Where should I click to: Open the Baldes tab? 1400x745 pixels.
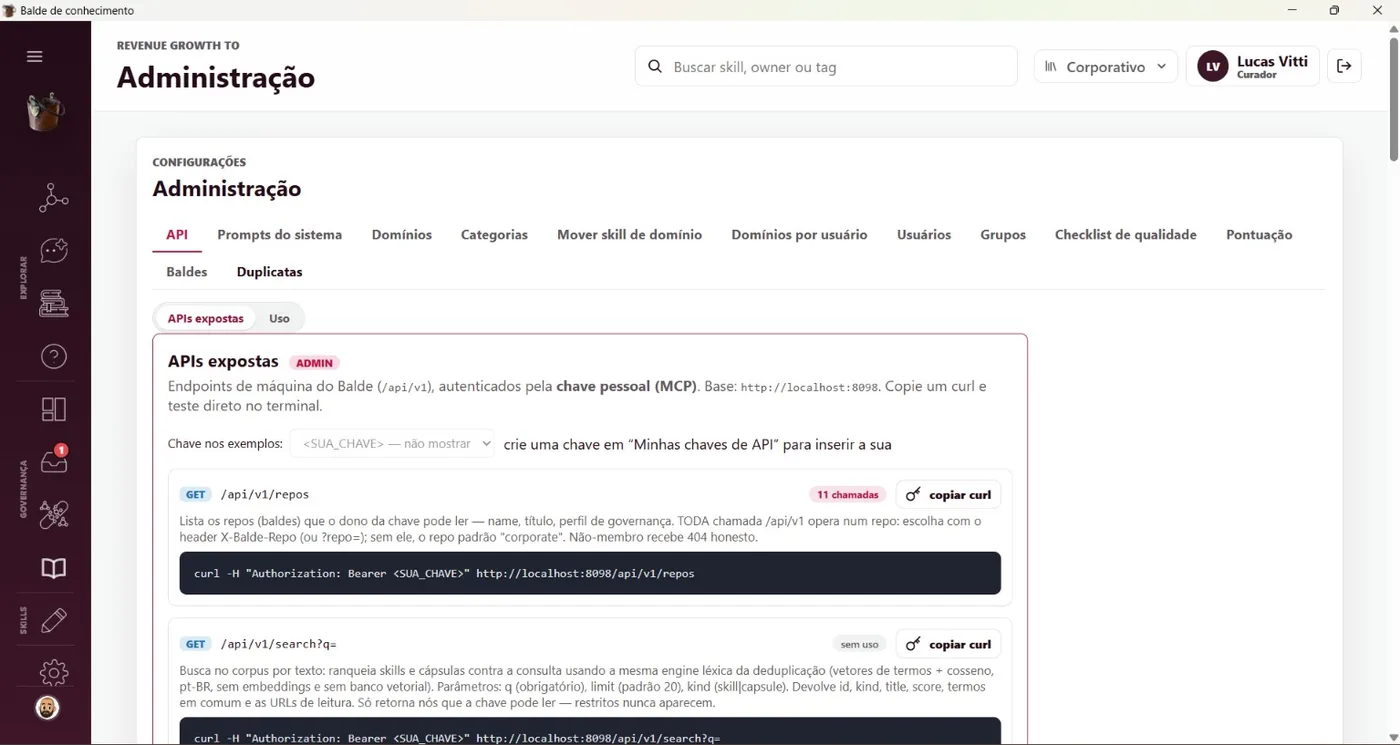187,272
